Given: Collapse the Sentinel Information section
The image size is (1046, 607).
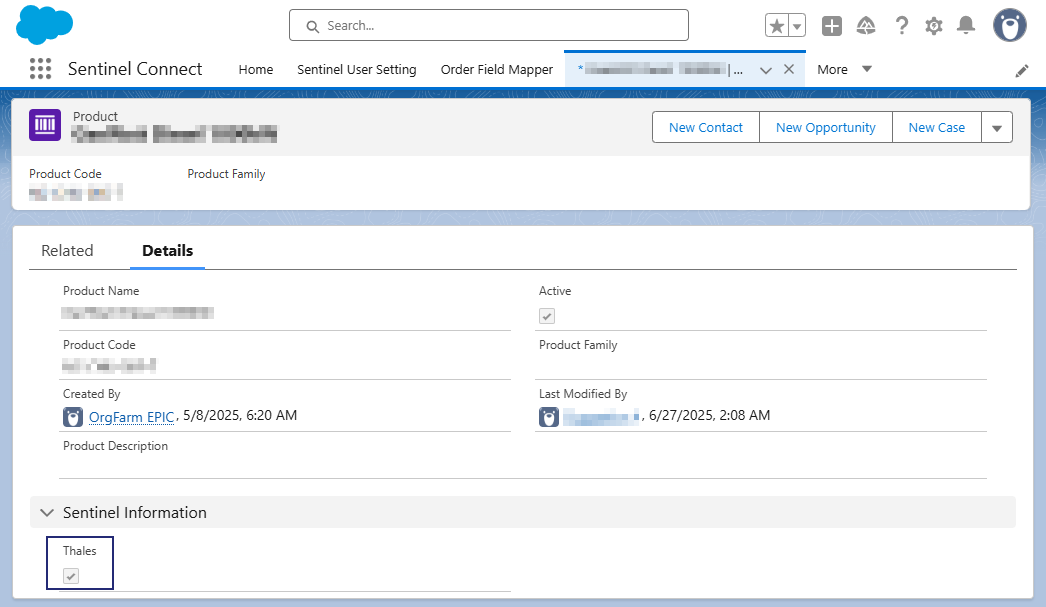Looking at the screenshot, I should pos(46,512).
